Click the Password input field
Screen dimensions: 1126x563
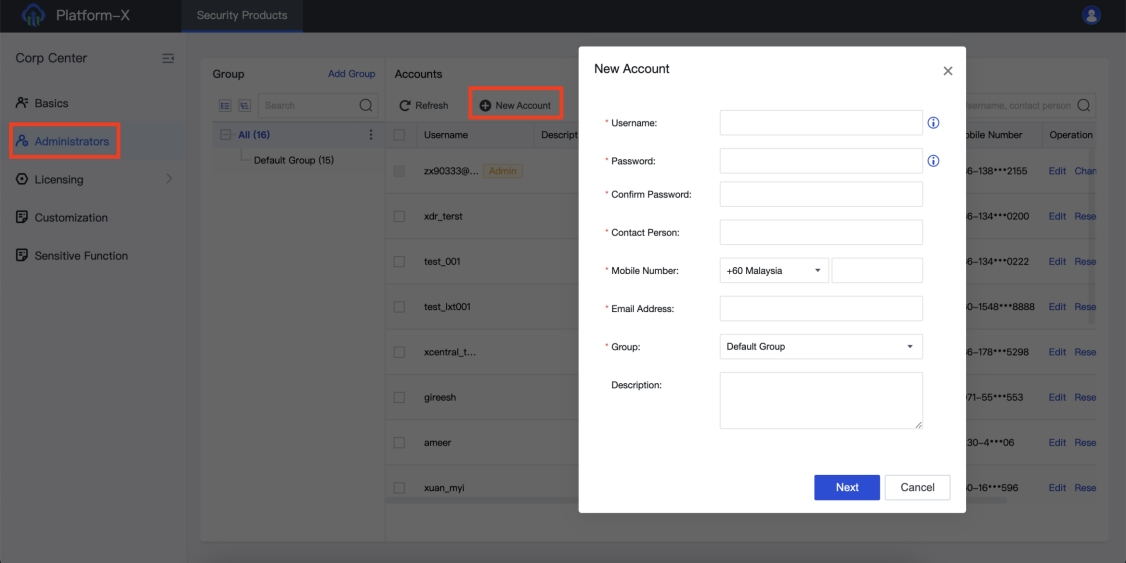coord(821,161)
